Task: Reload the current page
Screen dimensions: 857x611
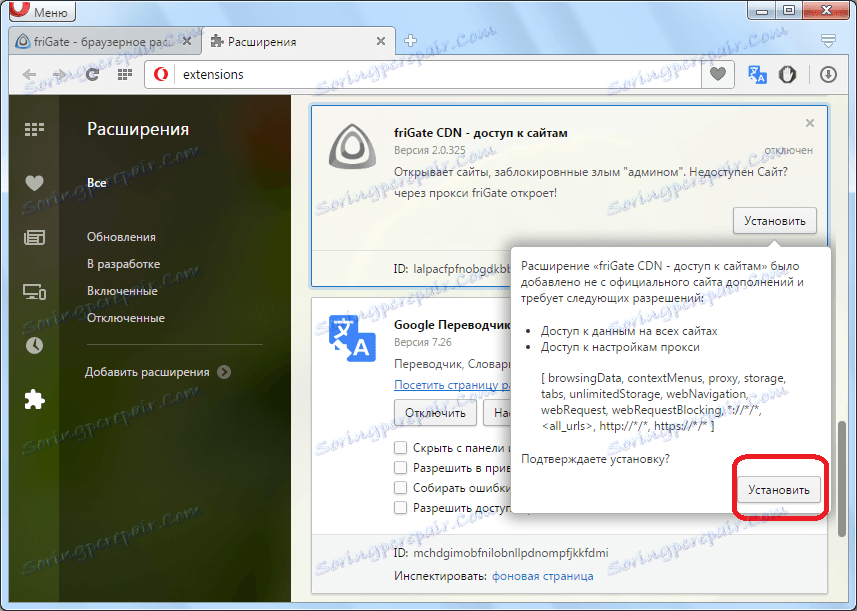Action: pyautogui.click(x=92, y=74)
